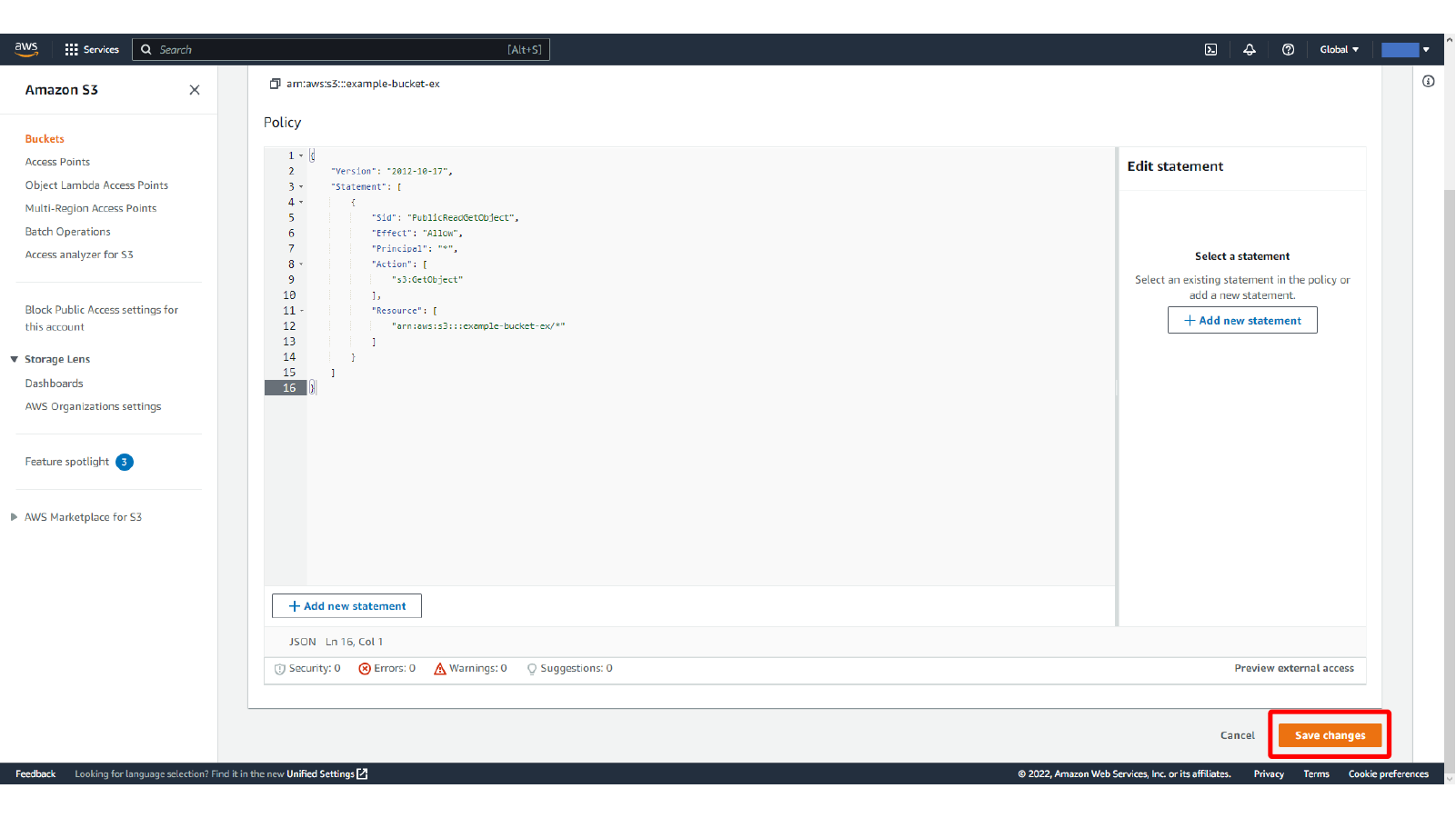Screen dimensions: 1456x818
Task: Click the AWS console search field
Action: click(x=341, y=50)
